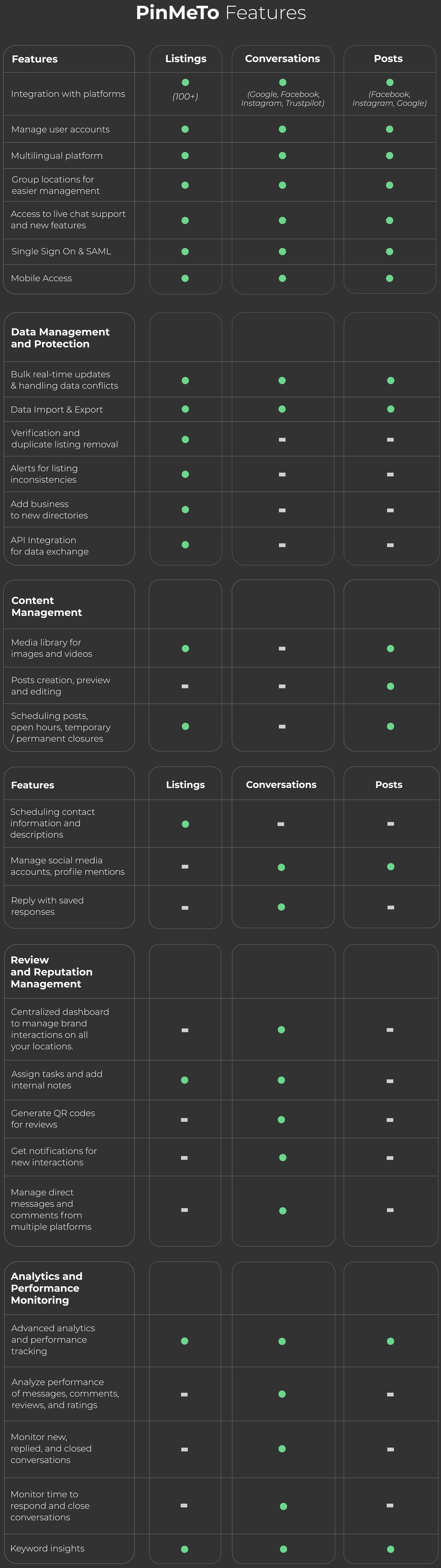The image size is (441, 1568).
Task: Click Analytics and Performance Monitoring heading
Action: [46, 1288]
